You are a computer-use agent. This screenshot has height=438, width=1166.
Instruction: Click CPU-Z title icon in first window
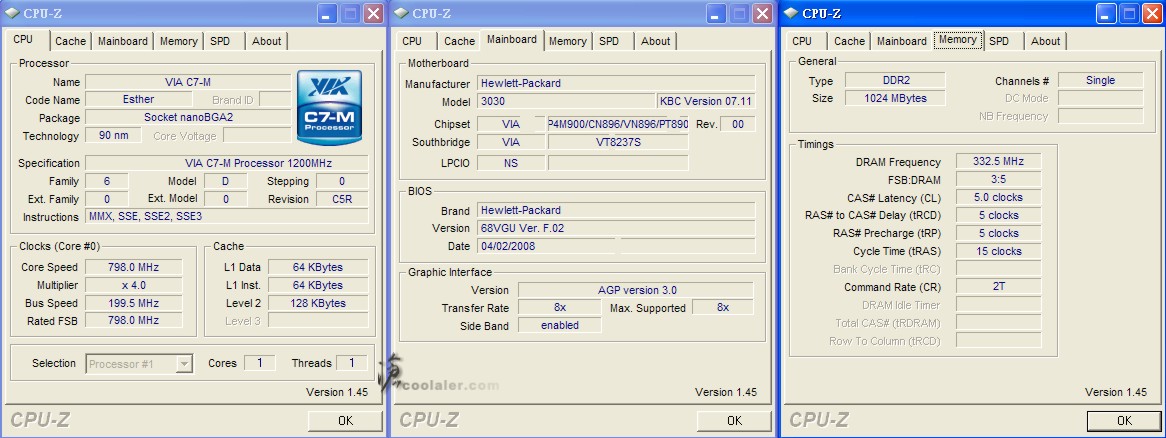click(x=13, y=13)
